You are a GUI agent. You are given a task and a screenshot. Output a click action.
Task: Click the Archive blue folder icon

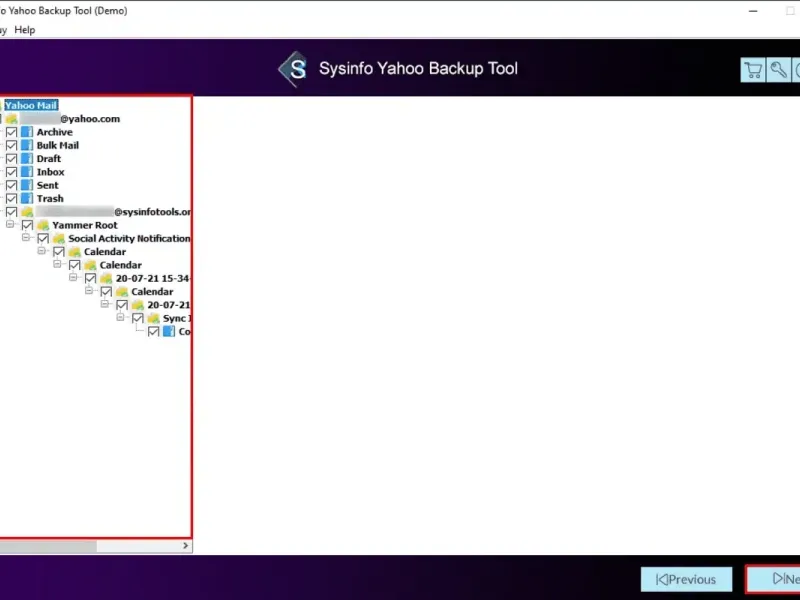(x=27, y=132)
